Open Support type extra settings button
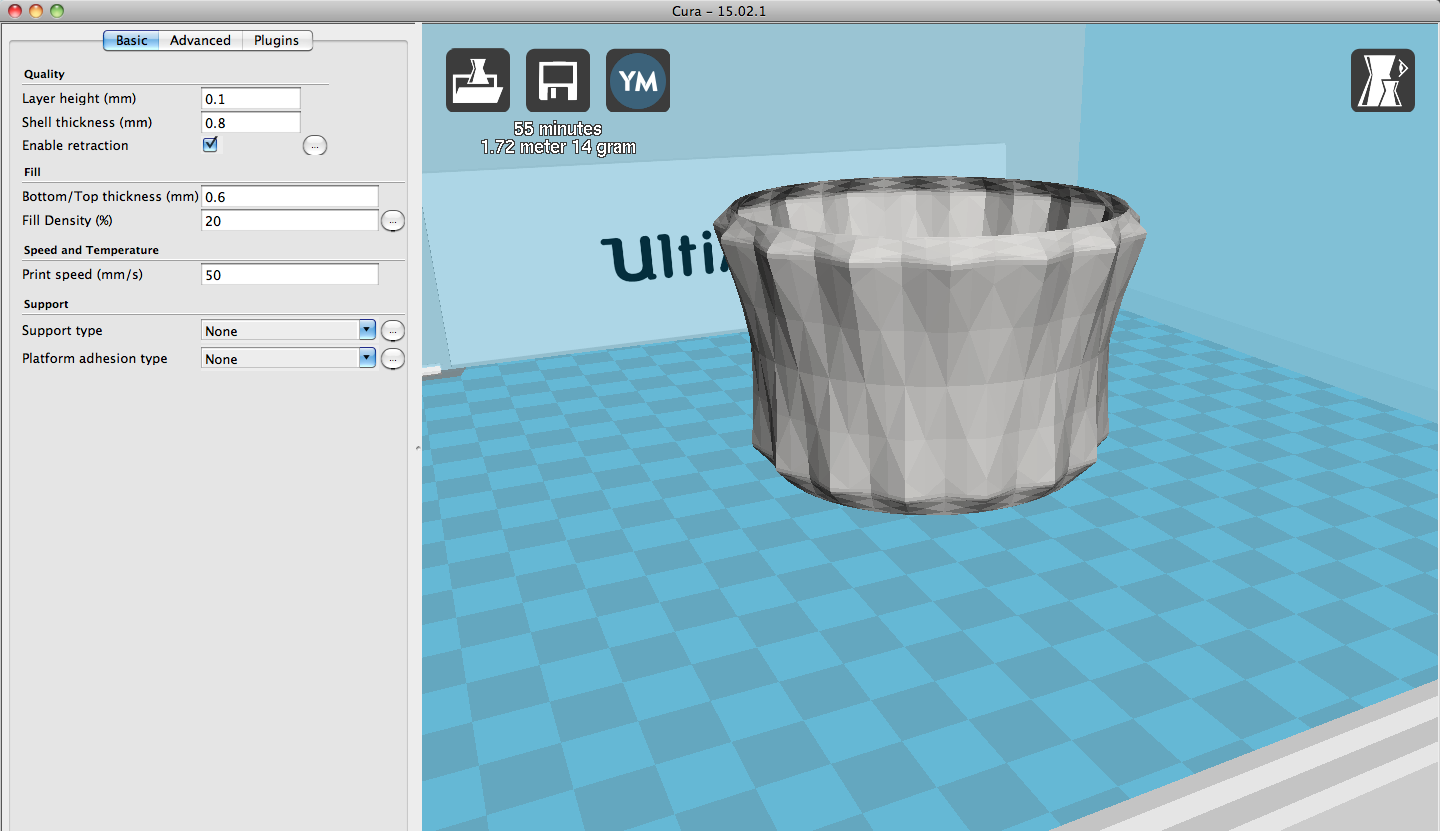This screenshot has width=1440, height=831. click(393, 331)
